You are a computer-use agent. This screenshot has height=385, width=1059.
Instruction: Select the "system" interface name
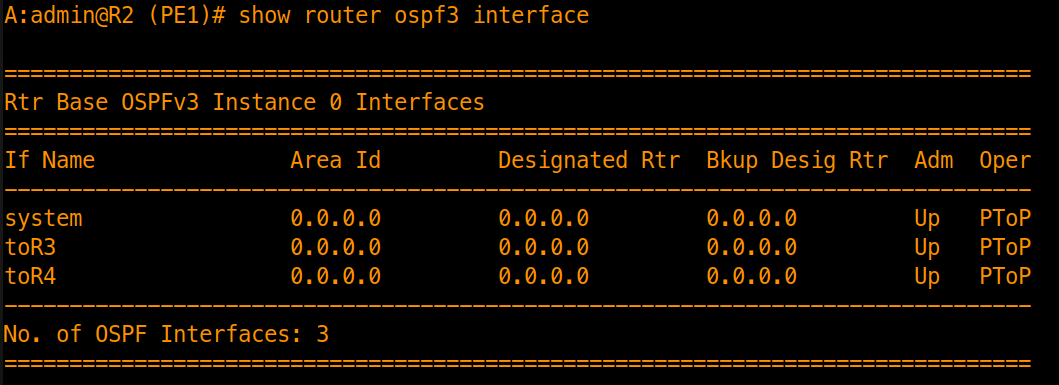coord(43,219)
